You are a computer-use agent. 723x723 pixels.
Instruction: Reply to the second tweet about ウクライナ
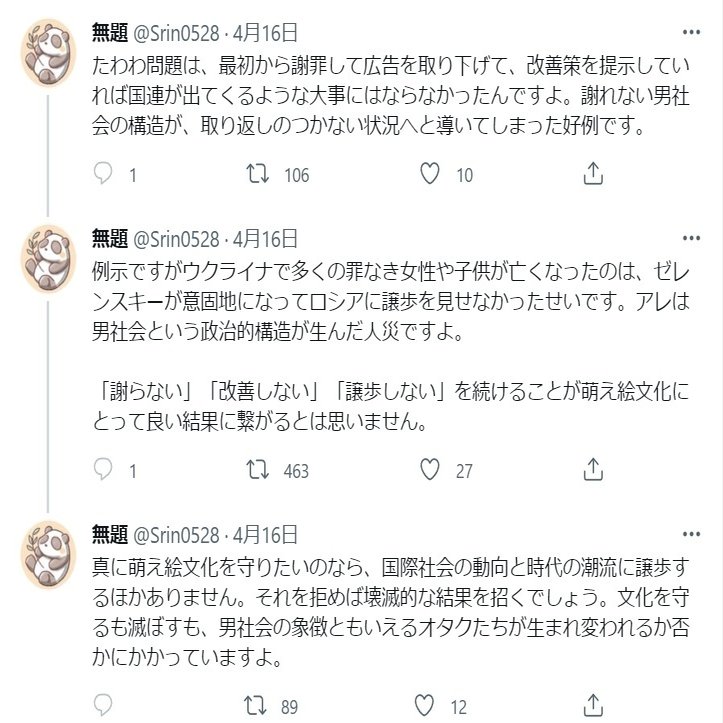click(104, 470)
